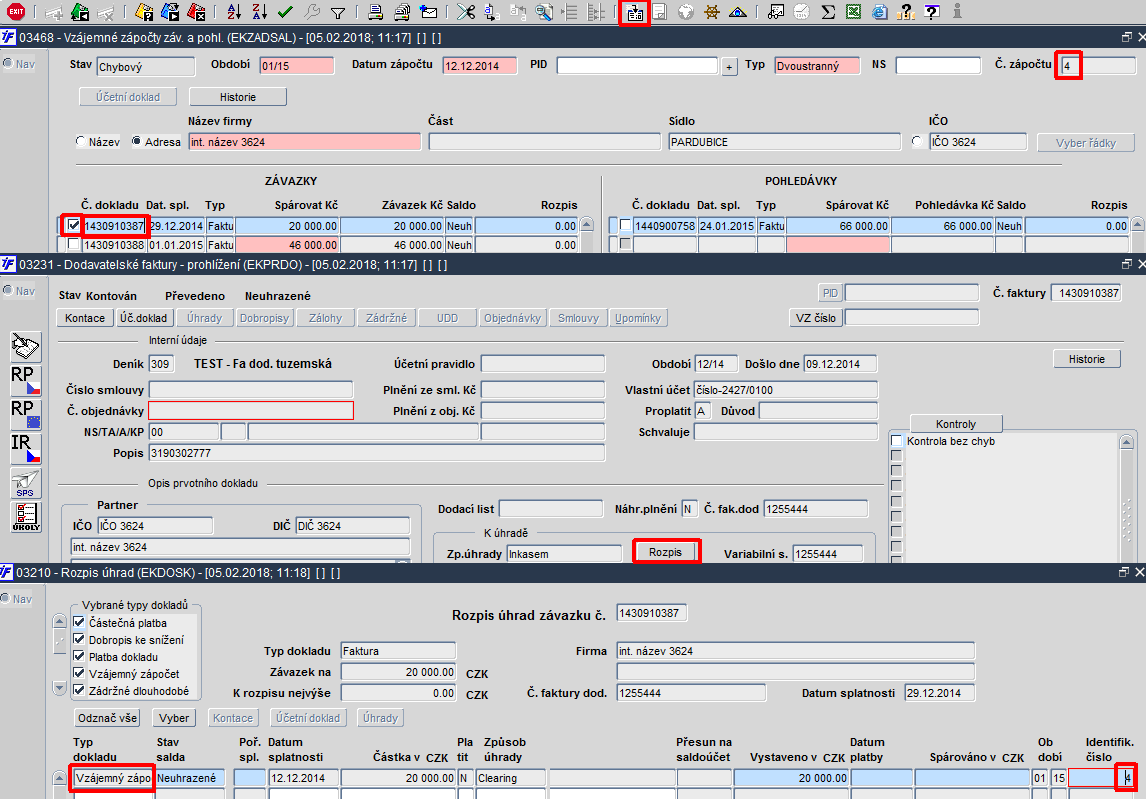Viewport: 1146px width, 799px height.
Task: Click the envelope send mail icon
Action: pos(428,12)
